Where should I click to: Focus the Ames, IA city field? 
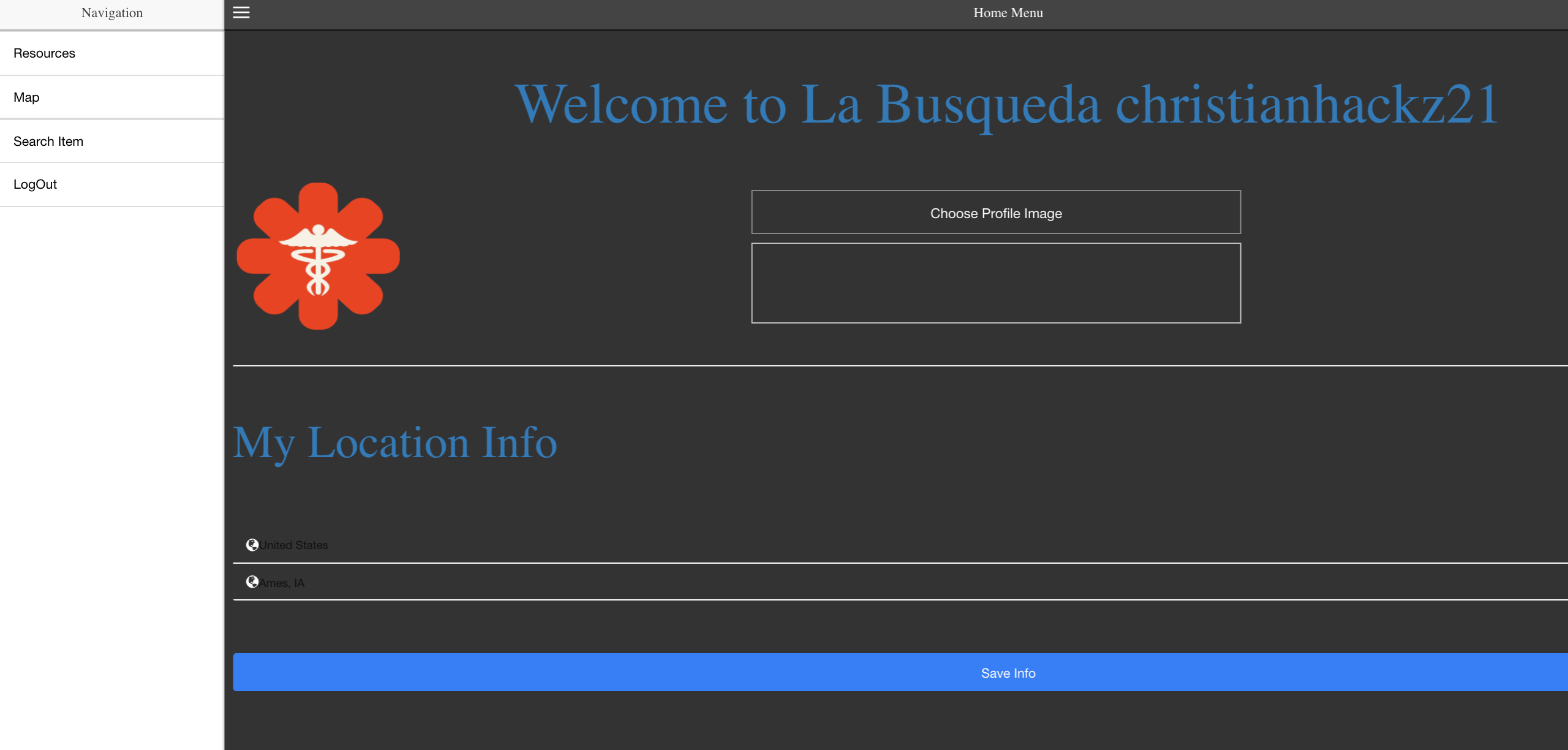point(858,583)
